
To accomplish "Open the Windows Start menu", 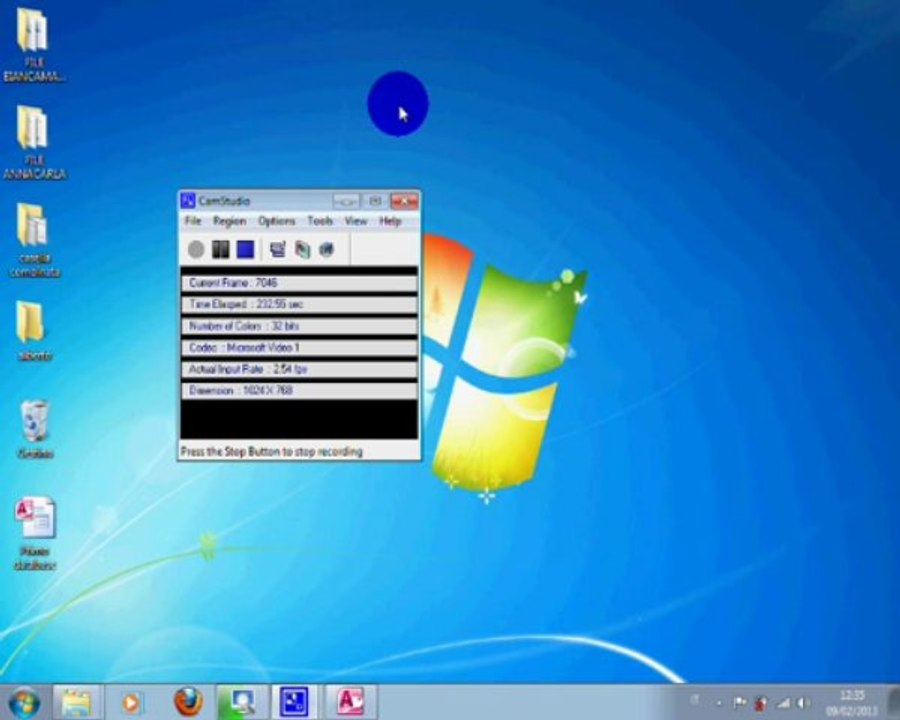I will [x=24, y=702].
